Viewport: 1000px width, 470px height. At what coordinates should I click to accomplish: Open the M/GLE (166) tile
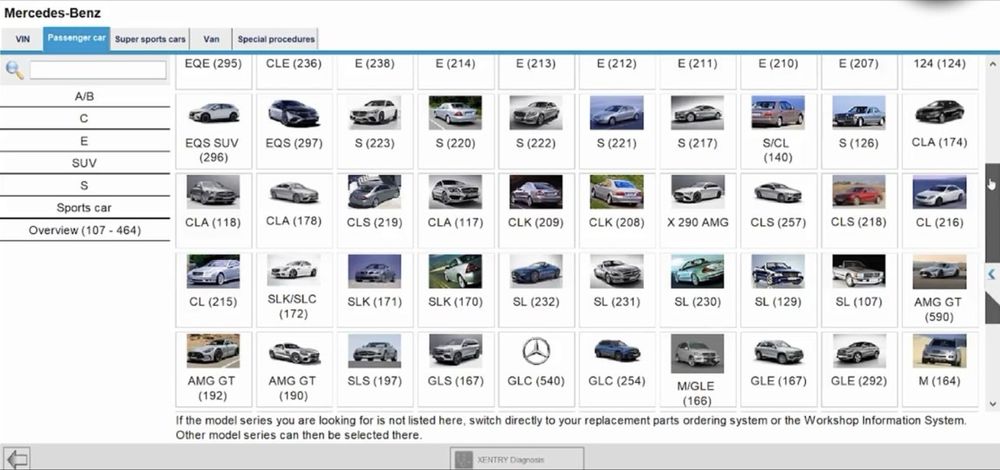tap(698, 369)
